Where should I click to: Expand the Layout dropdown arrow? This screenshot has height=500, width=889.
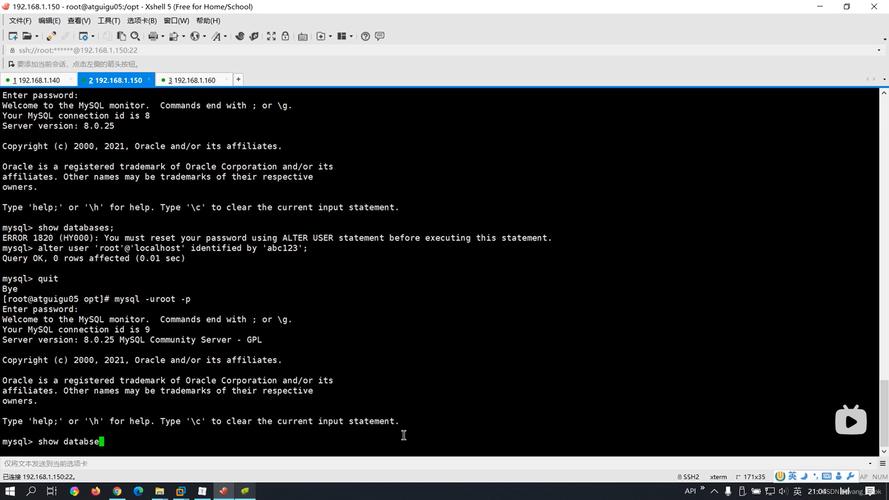coord(352,36)
